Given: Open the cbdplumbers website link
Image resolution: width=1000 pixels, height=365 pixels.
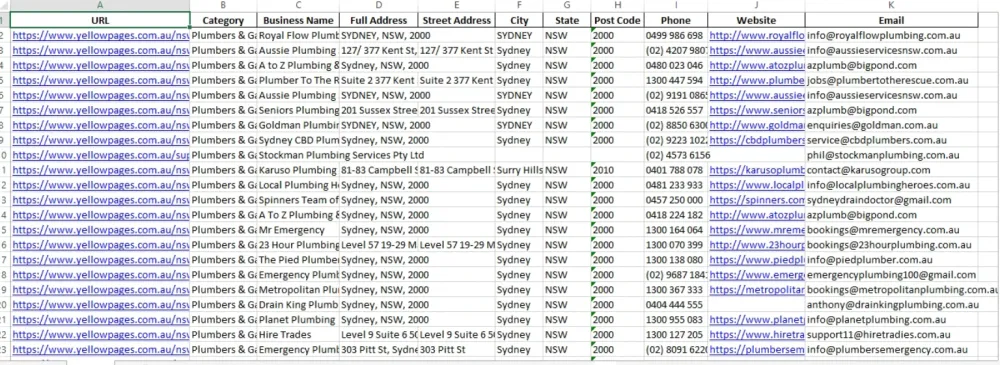Looking at the screenshot, I should [x=757, y=140].
